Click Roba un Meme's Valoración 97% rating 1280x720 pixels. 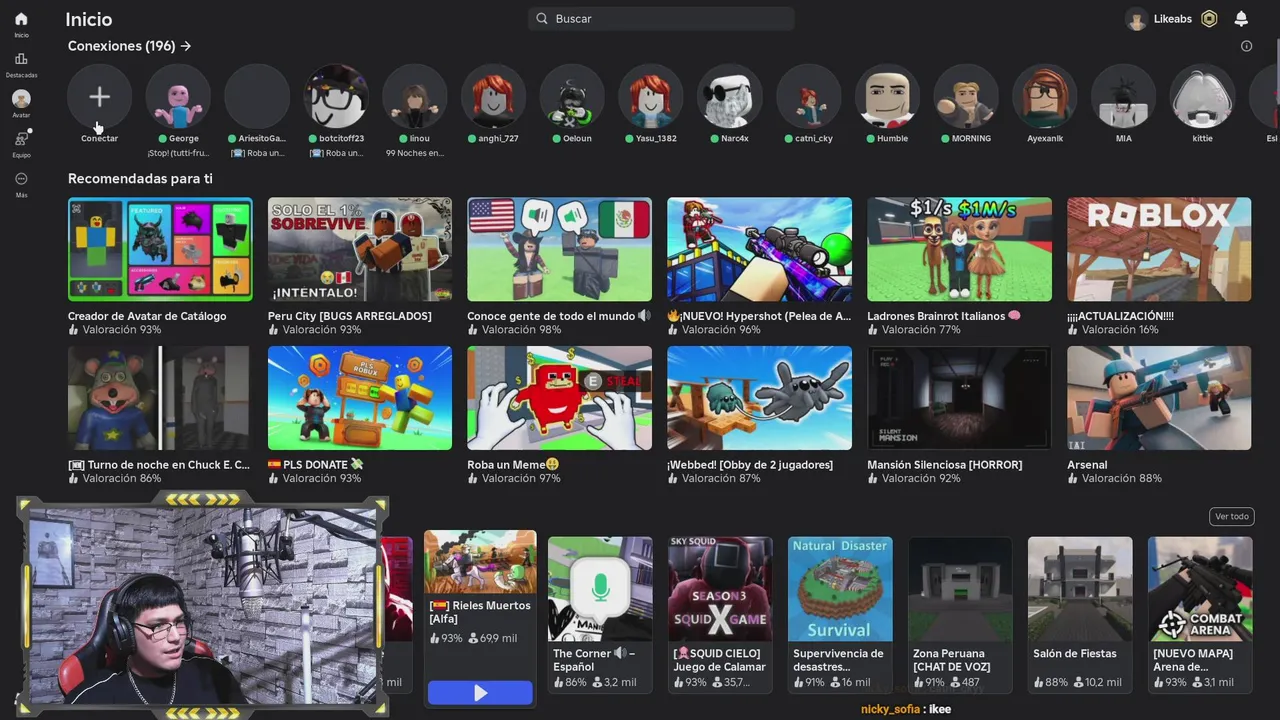pyautogui.click(x=514, y=478)
